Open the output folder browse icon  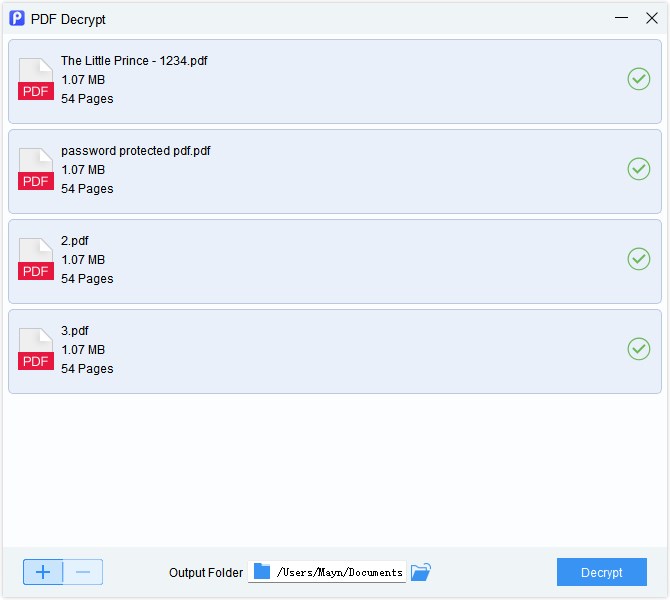pos(421,572)
